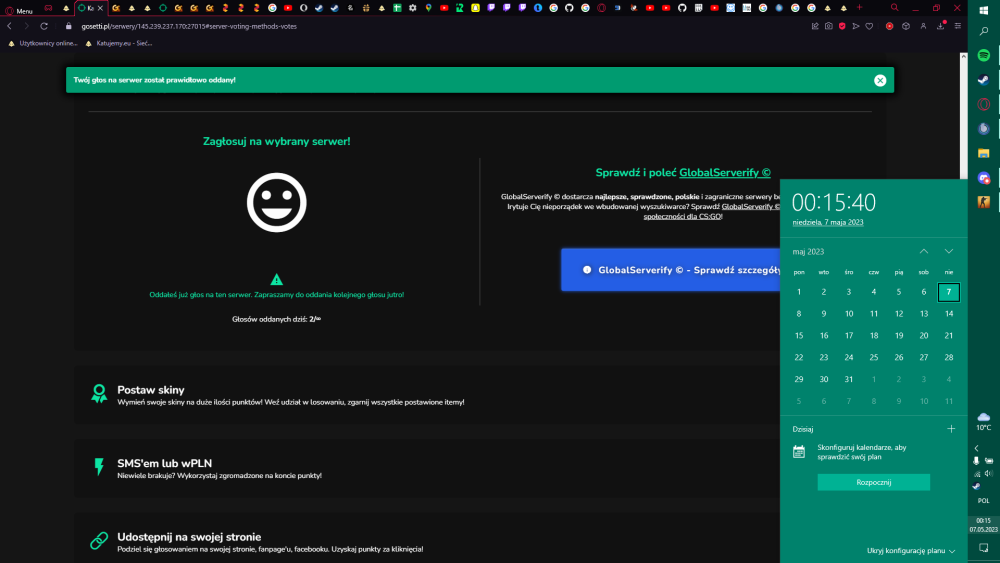Open the extensions cube icon
This screenshot has height=563, width=1000.
pos(906,26)
